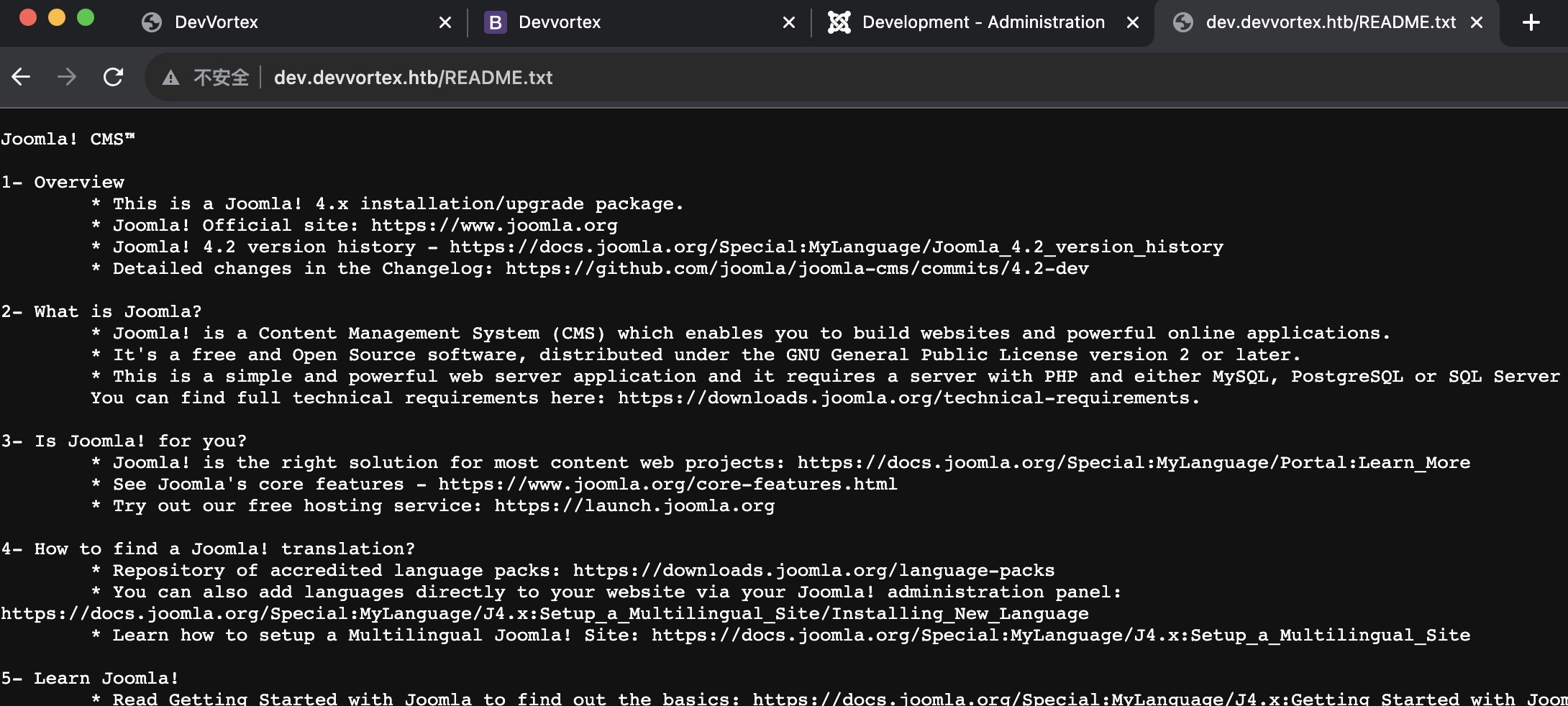This screenshot has width=1568, height=706.
Task: Click the '5- Learn Joomla!' heading
Action: tap(90, 678)
